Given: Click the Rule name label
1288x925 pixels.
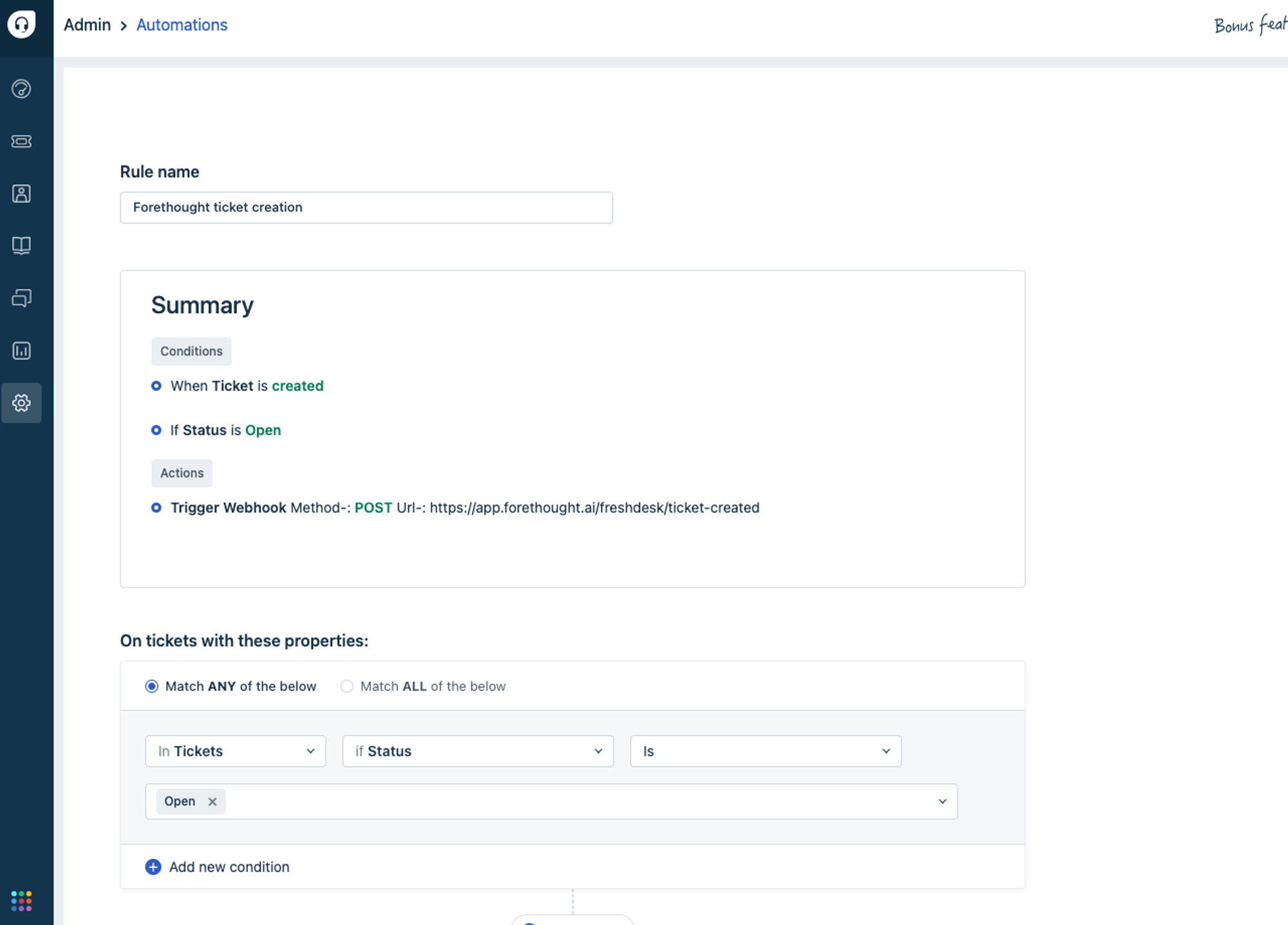Looking at the screenshot, I should point(160,172).
